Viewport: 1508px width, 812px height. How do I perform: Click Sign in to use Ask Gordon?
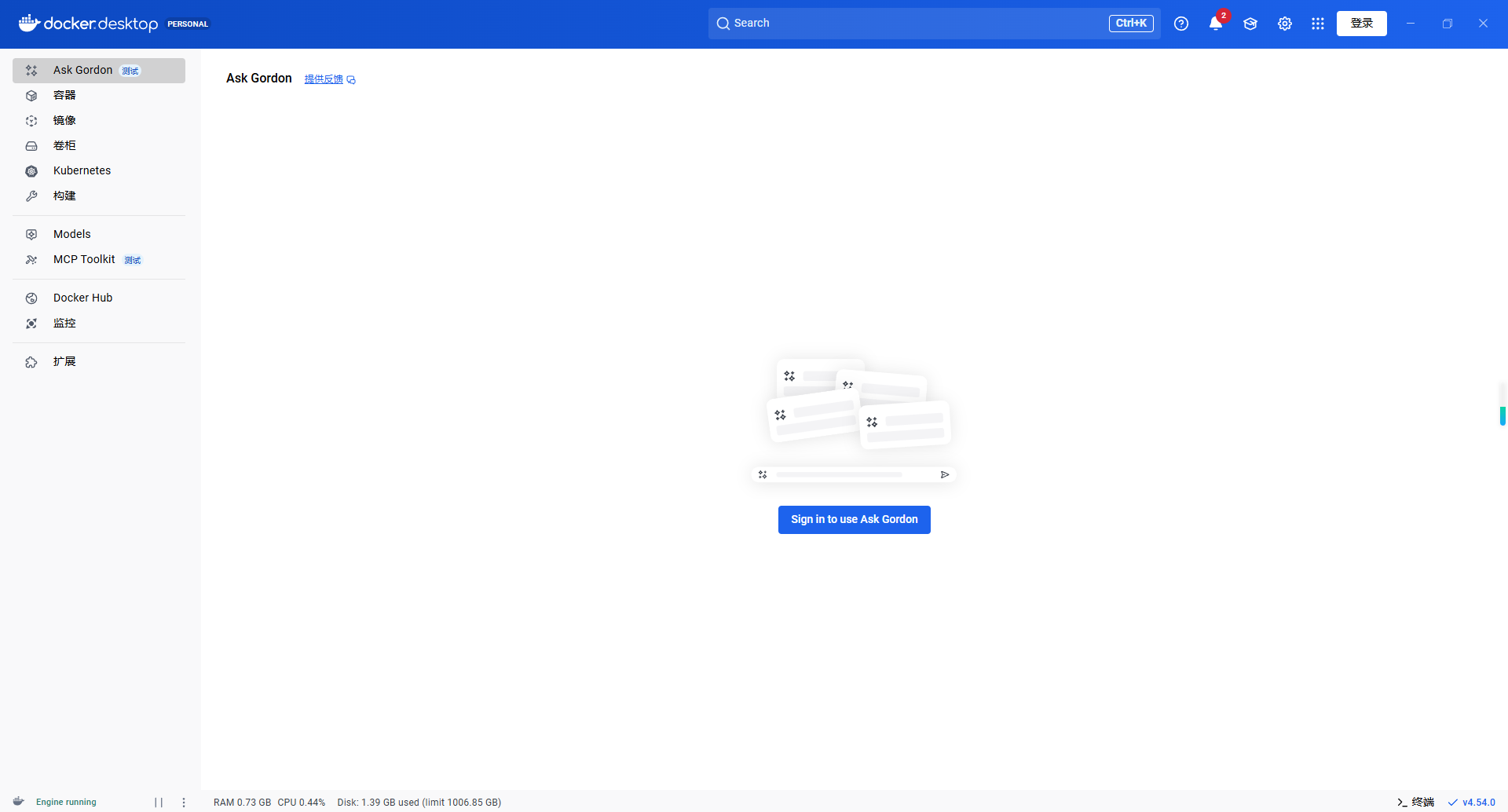click(855, 520)
